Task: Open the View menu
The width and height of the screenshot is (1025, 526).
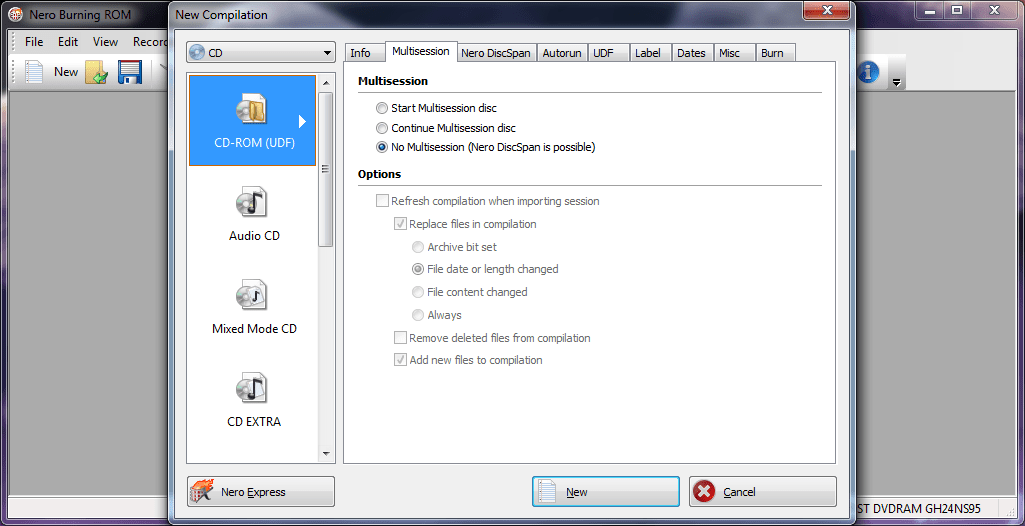Action: [x=105, y=42]
